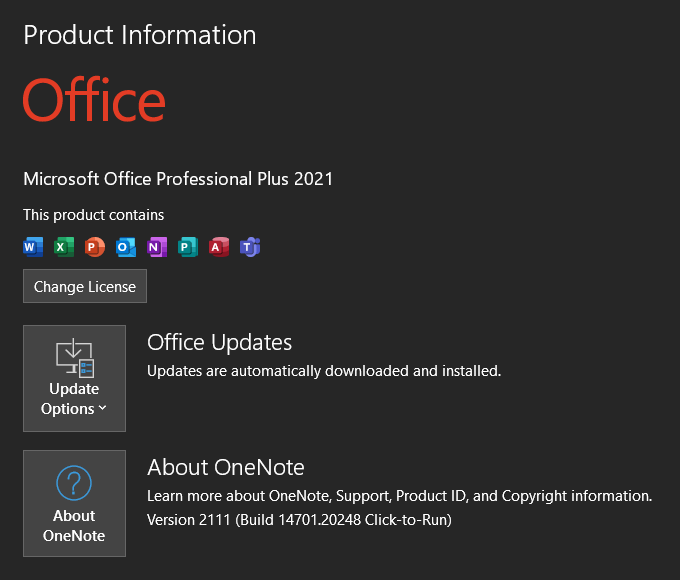
Task: Select the Office Updates heading
Action: pos(219,343)
